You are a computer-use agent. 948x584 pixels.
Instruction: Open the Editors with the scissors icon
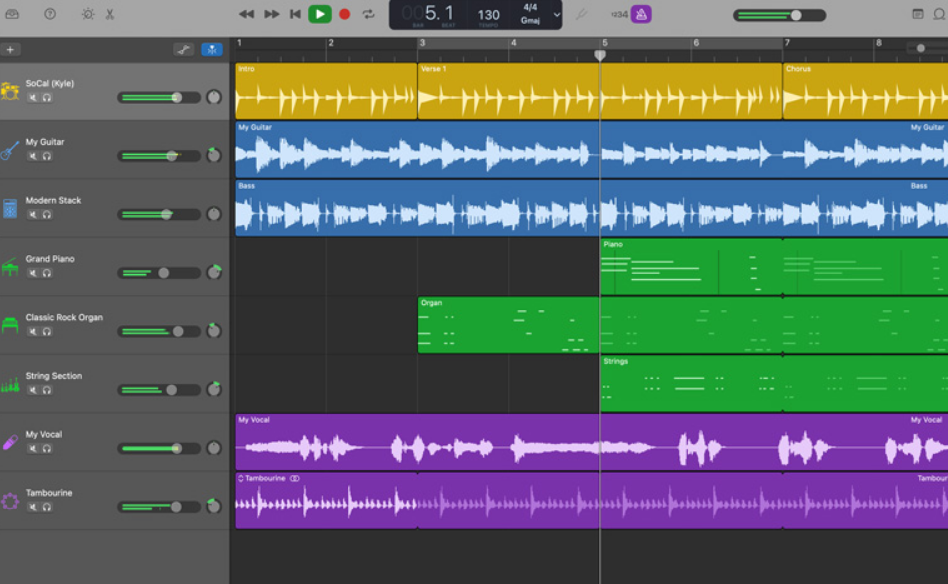[x=110, y=14]
